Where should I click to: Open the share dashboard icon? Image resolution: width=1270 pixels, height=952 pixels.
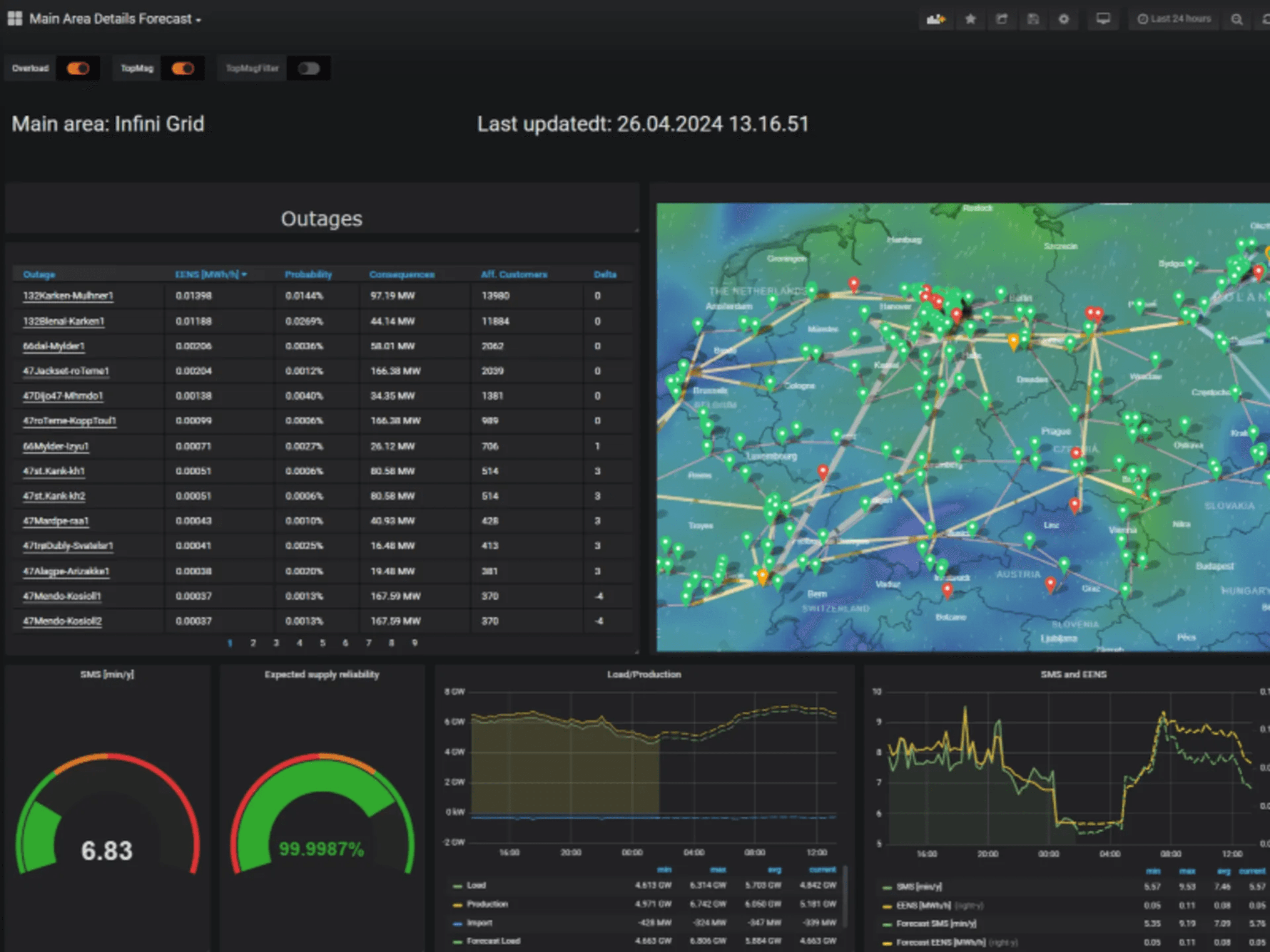[1002, 19]
